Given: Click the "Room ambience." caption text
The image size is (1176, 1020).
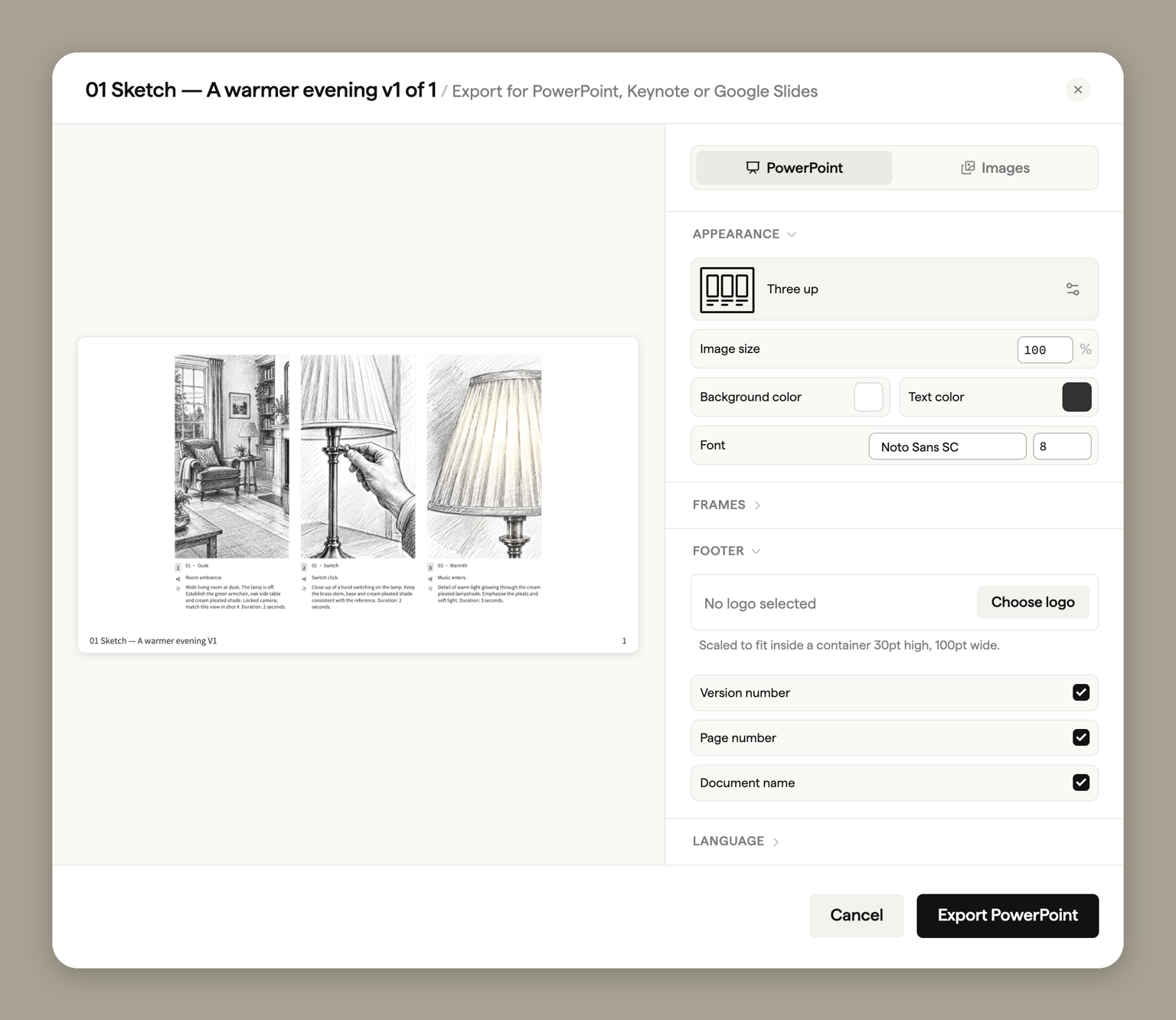Looking at the screenshot, I should (x=204, y=578).
